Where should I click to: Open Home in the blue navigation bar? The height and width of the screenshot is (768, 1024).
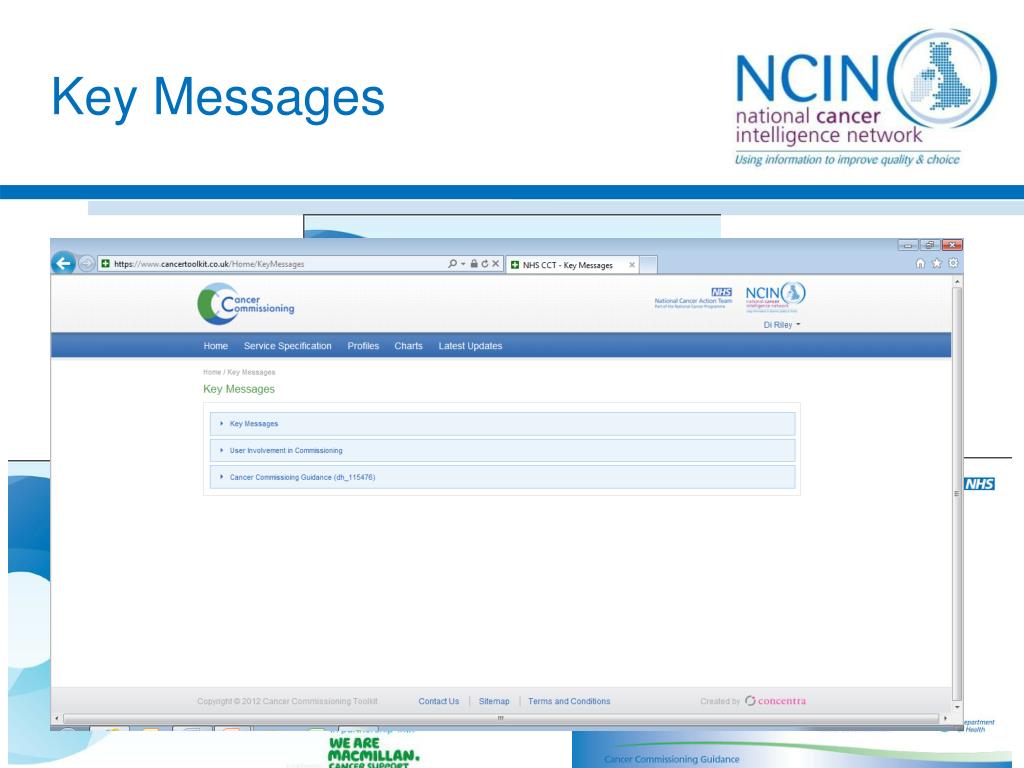click(x=216, y=346)
